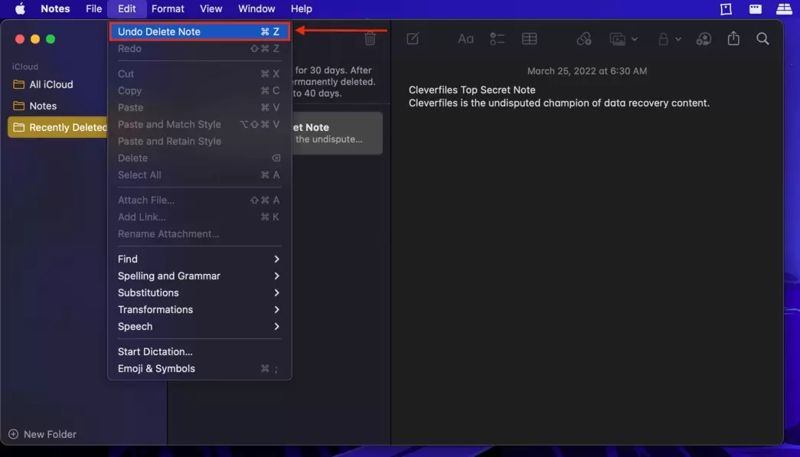Open the Help menu

[301, 9]
